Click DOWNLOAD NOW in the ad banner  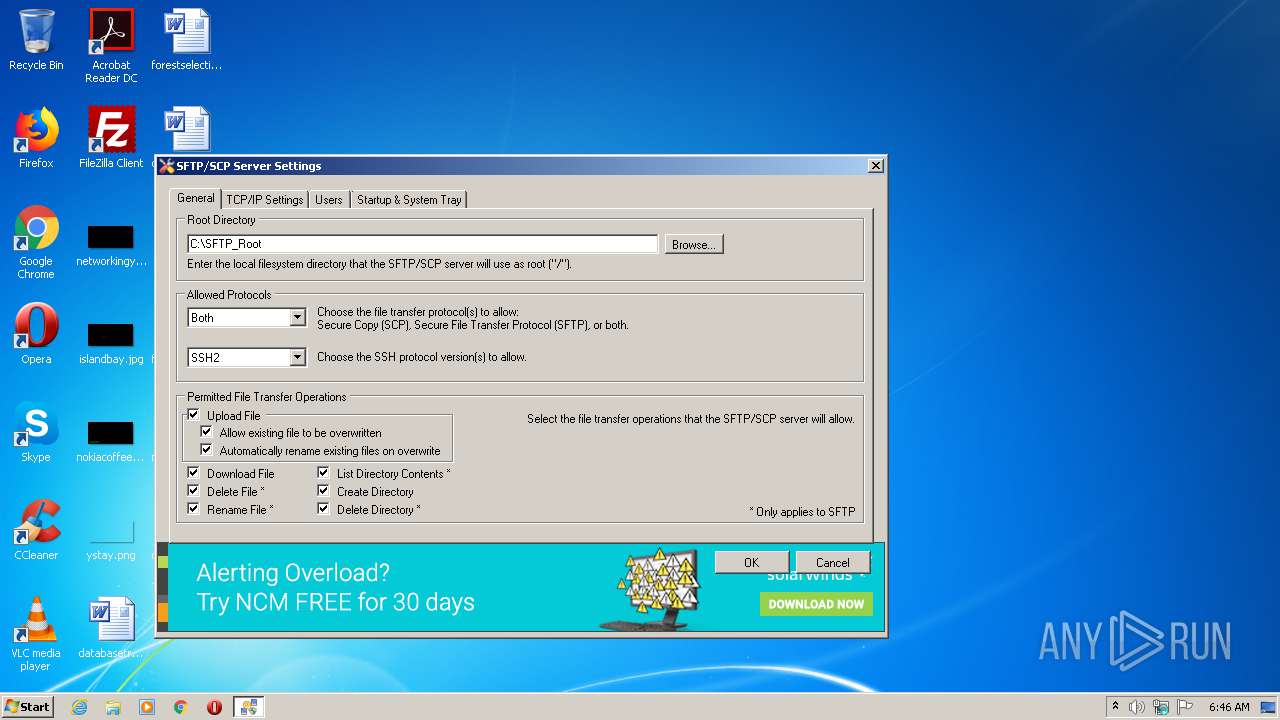(816, 604)
